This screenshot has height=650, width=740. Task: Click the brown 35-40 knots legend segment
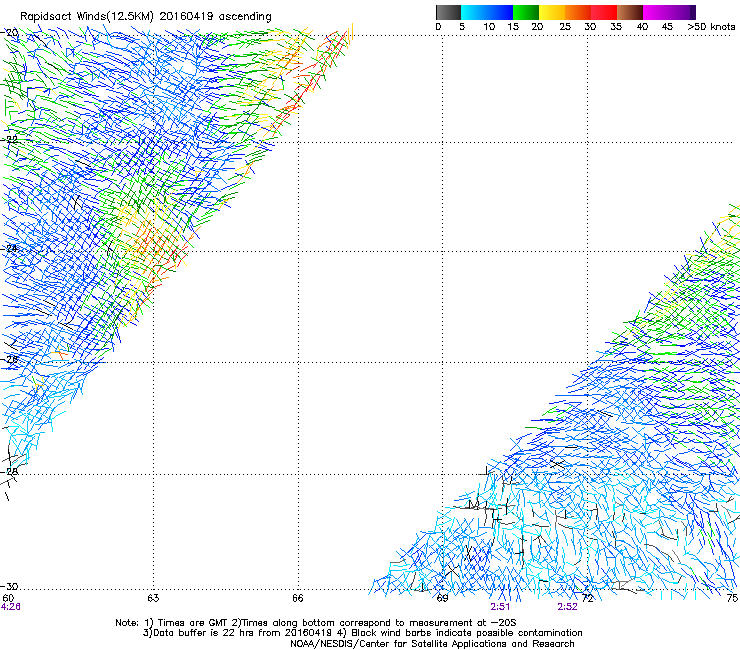630,12
